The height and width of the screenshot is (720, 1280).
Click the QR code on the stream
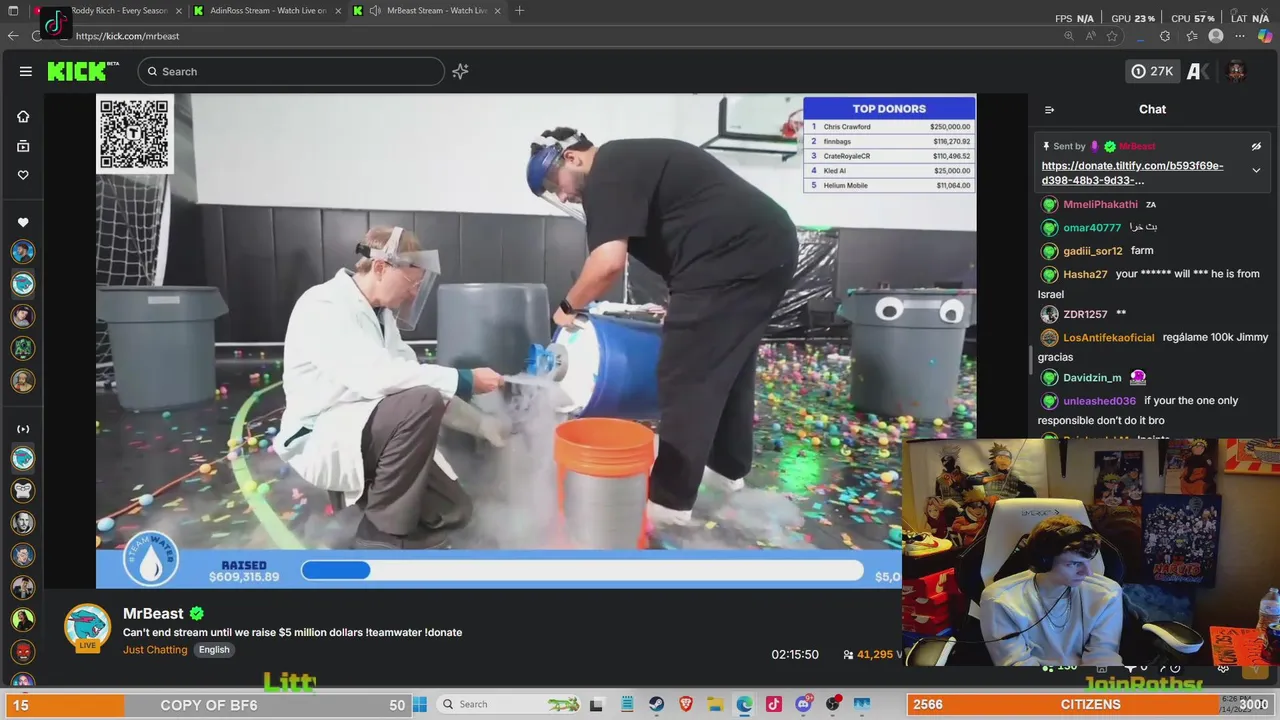coord(135,134)
